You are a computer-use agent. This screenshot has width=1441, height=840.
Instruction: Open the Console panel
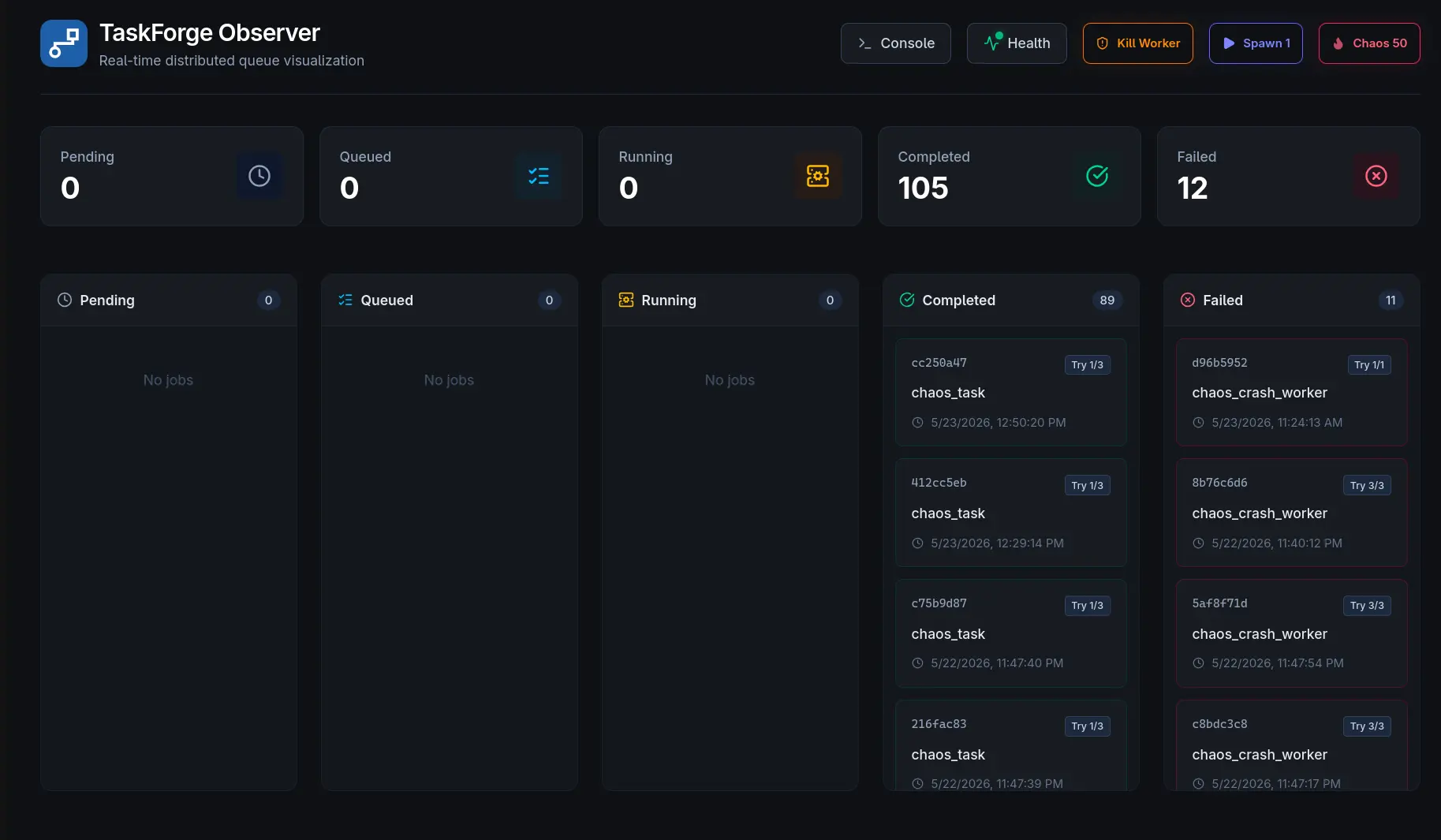pos(895,43)
